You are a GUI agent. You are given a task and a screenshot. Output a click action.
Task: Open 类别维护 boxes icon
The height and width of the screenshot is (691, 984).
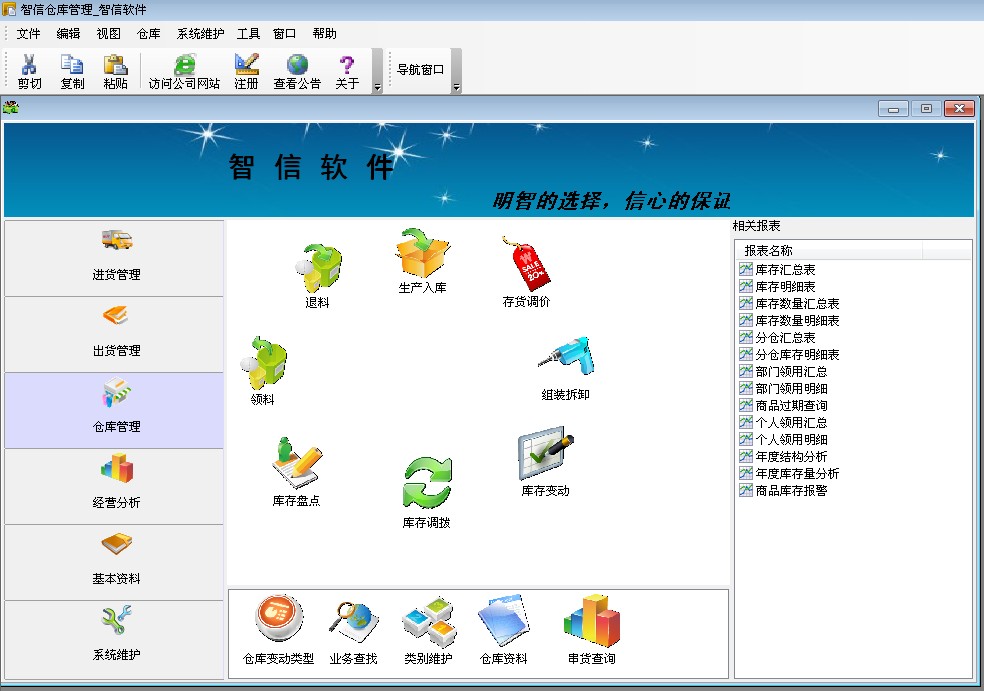tap(429, 630)
